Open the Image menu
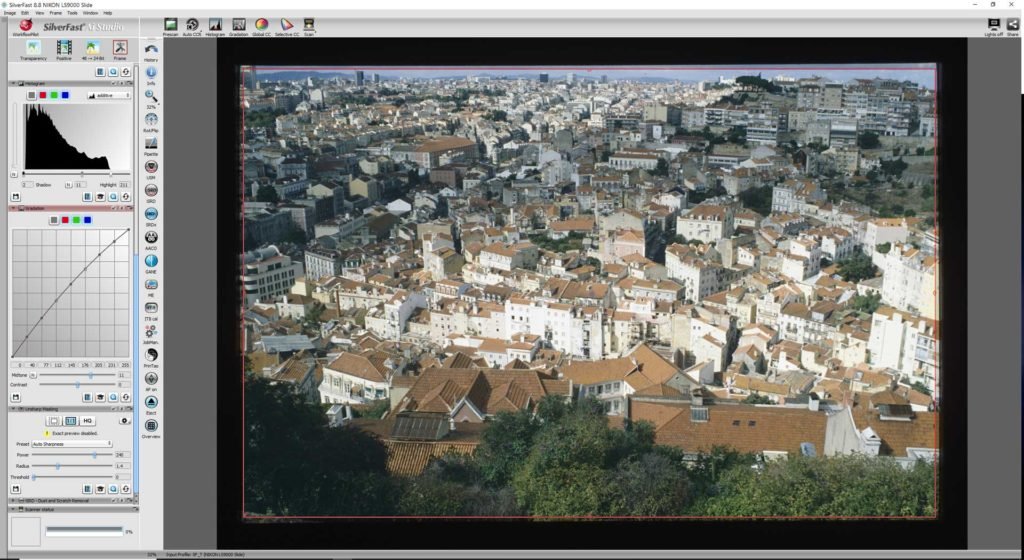1024x560 pixels. tap(10, 13)
